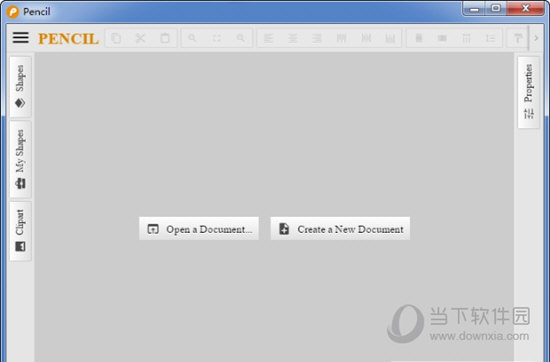Click the Align right icon
Screen dimensions: 550x362
[x=317, y=38]
